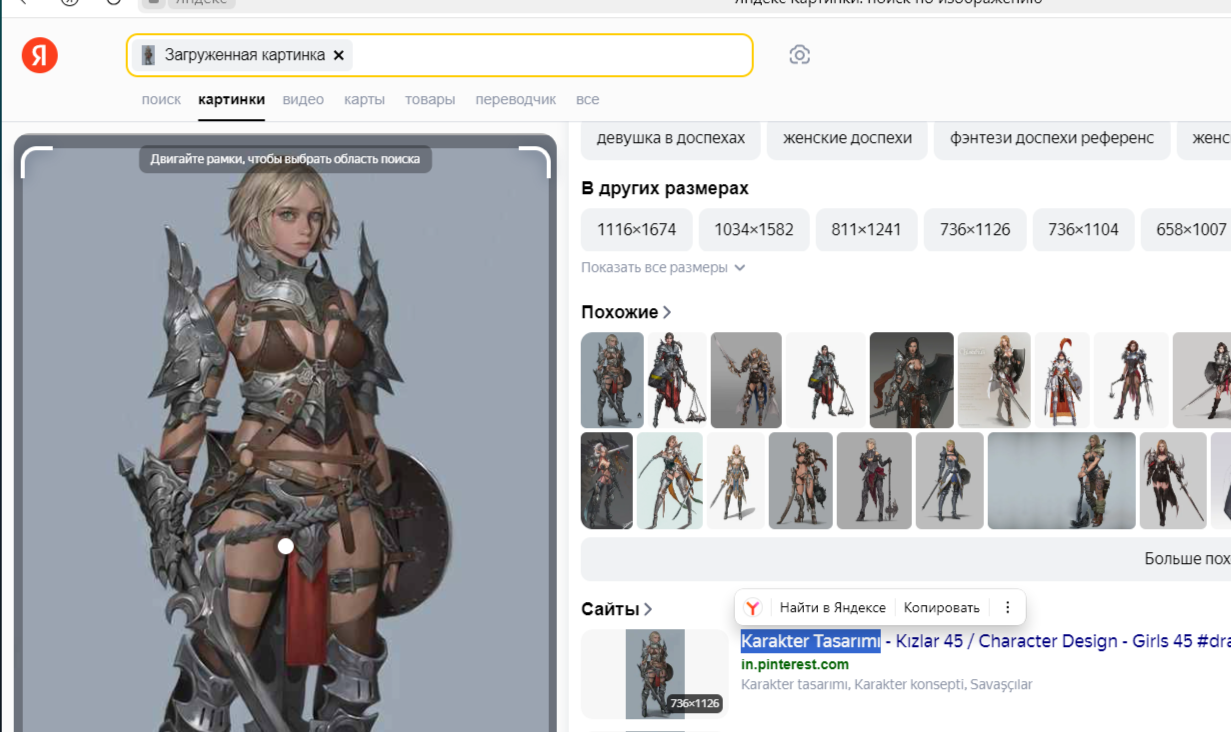Open the site result thumbnail labeled 736×1126
Image resolution: width=1231 pixels, height=732 pixels.
pyautogui.click(x=655, y=674)
